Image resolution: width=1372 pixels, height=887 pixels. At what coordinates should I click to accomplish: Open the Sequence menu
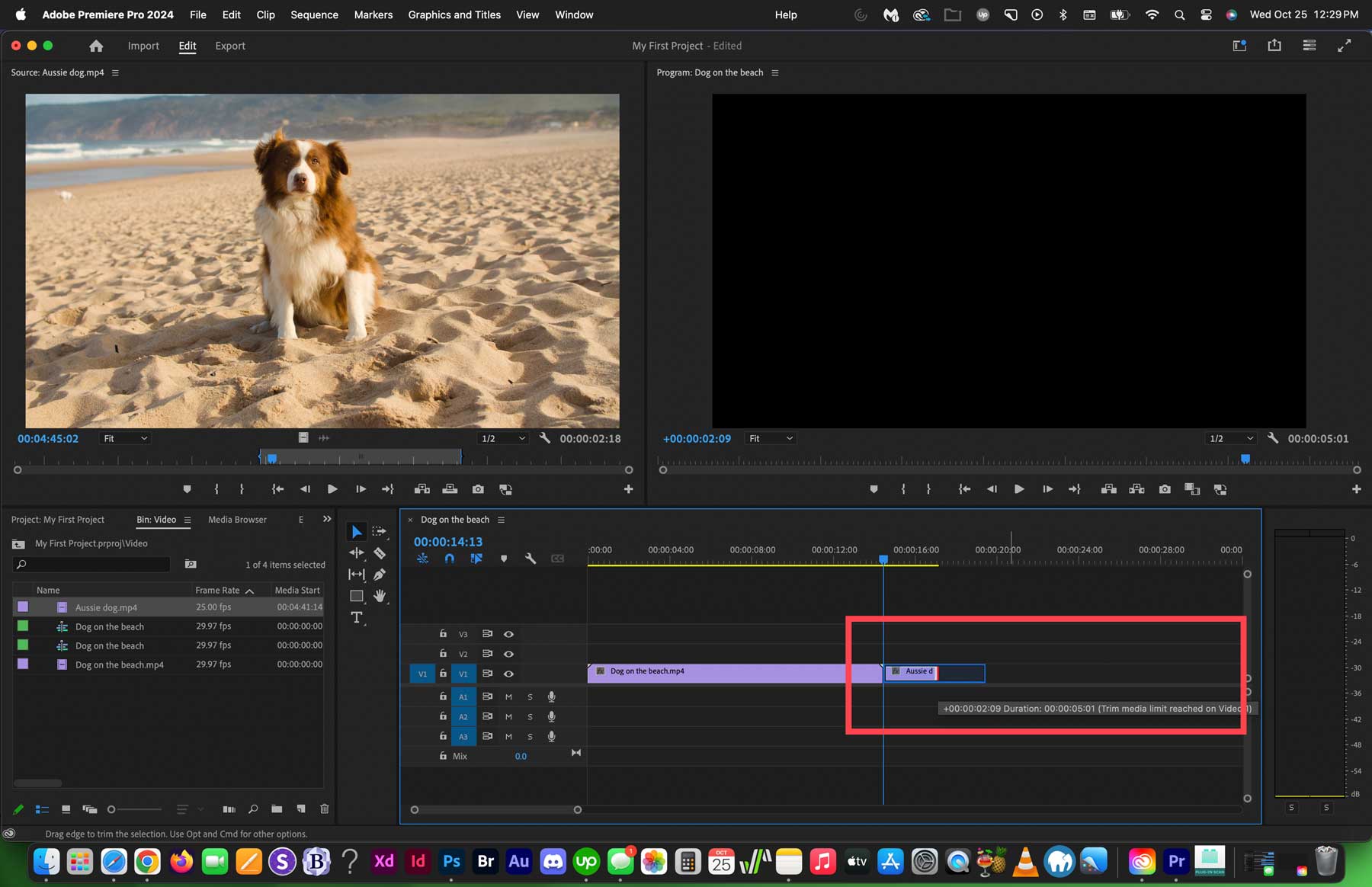tap(314, 14)
